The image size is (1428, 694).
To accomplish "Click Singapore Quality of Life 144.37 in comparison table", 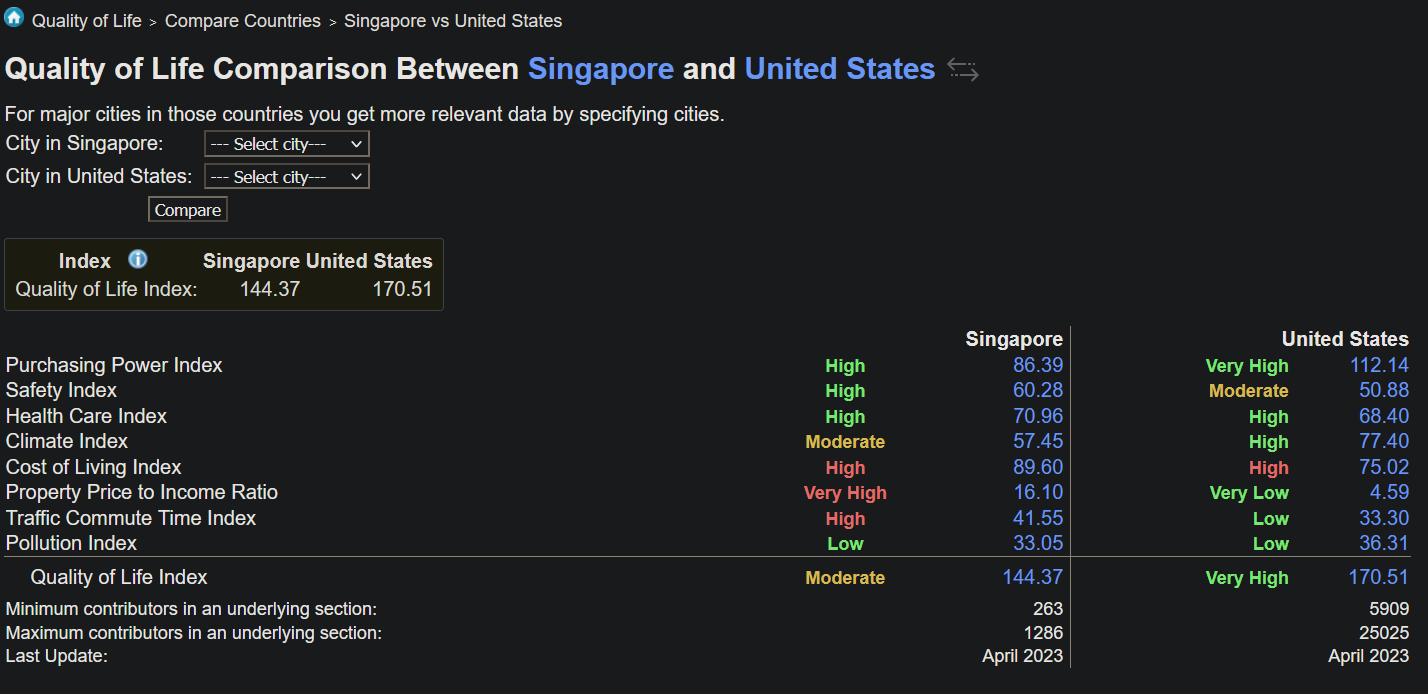I will click(x=1033, y=577).
